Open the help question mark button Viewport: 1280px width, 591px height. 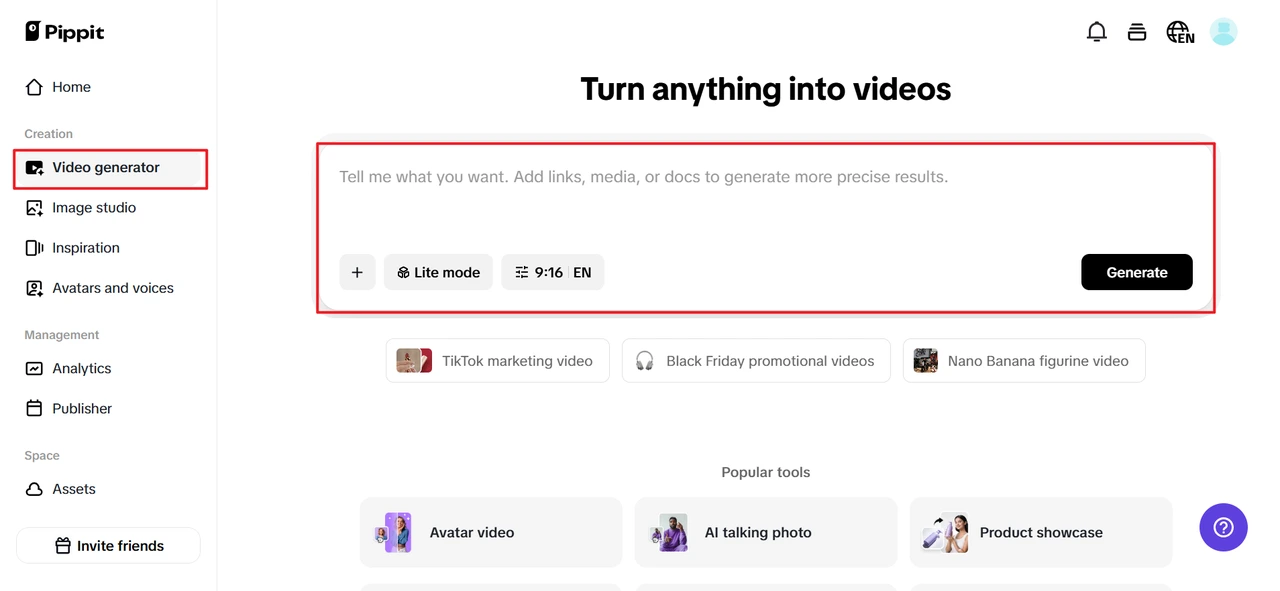point(1223,527)
